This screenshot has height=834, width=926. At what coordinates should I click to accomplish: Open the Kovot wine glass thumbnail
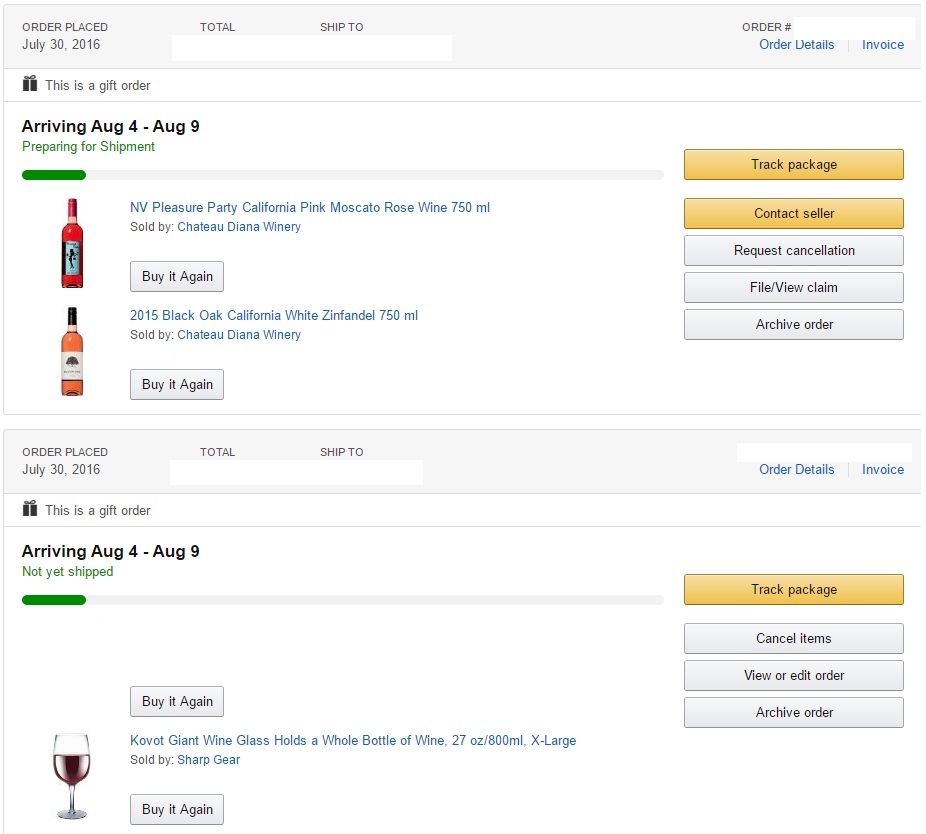pyautogui.click(x=71, y=775)
